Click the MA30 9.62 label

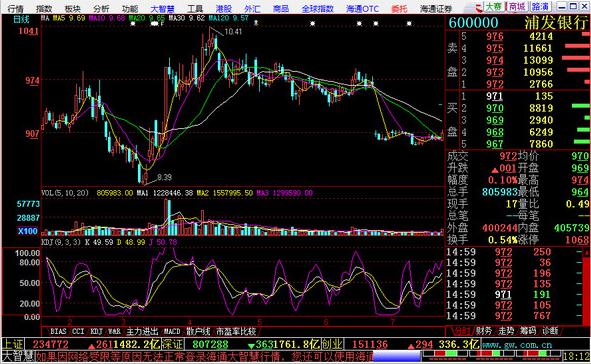pyautogui.click(x=187, y=18)
